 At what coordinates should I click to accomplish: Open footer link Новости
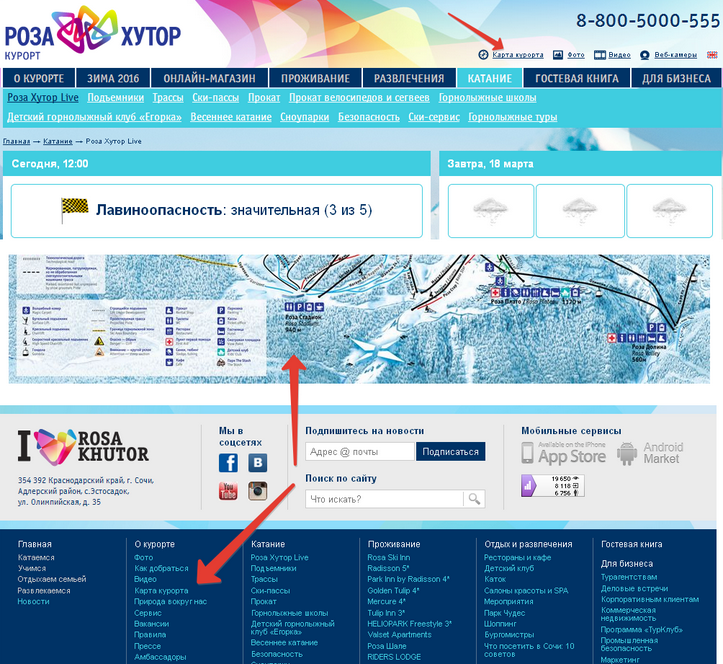click(33, 601)
